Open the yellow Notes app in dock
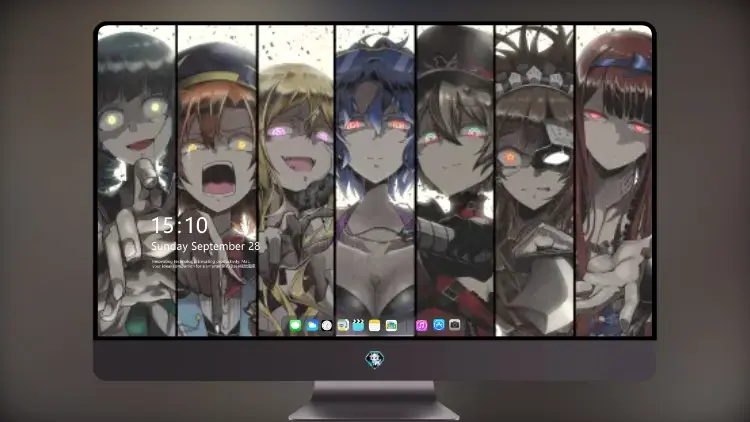 click(x=375, y=325)
